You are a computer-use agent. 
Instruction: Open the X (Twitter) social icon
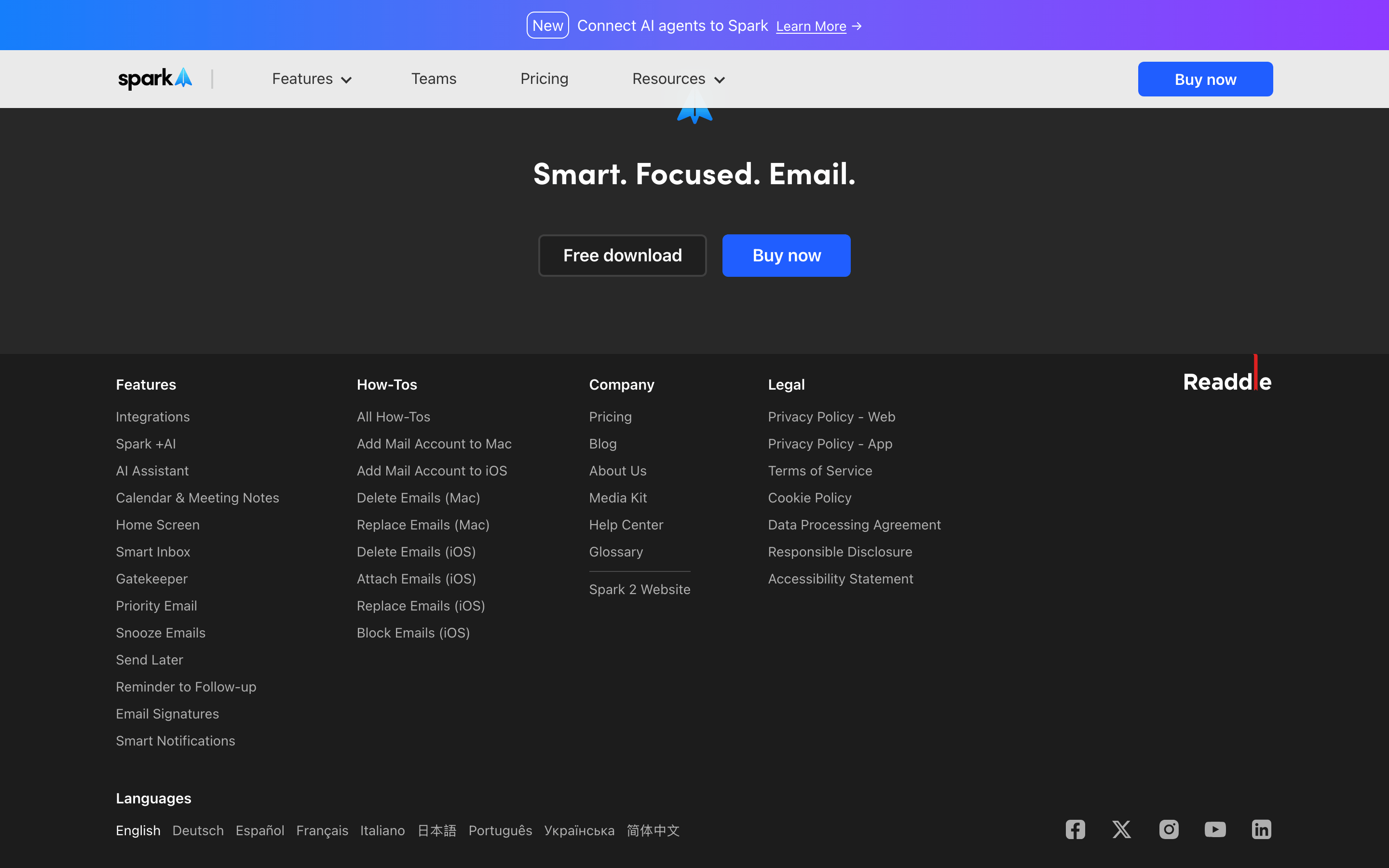1121,829
